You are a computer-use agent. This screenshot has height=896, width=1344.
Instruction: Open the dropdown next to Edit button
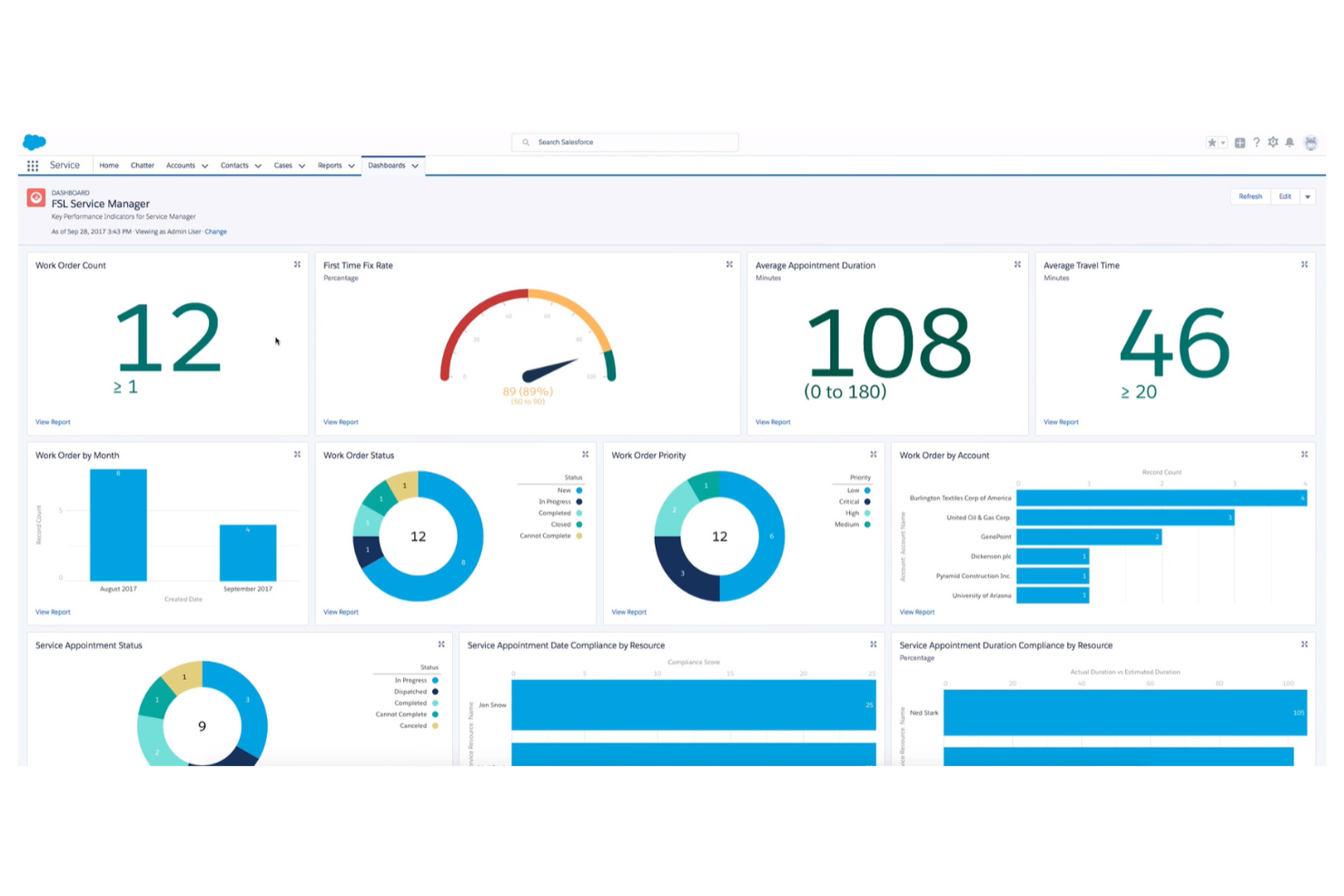coord(1308,196)
